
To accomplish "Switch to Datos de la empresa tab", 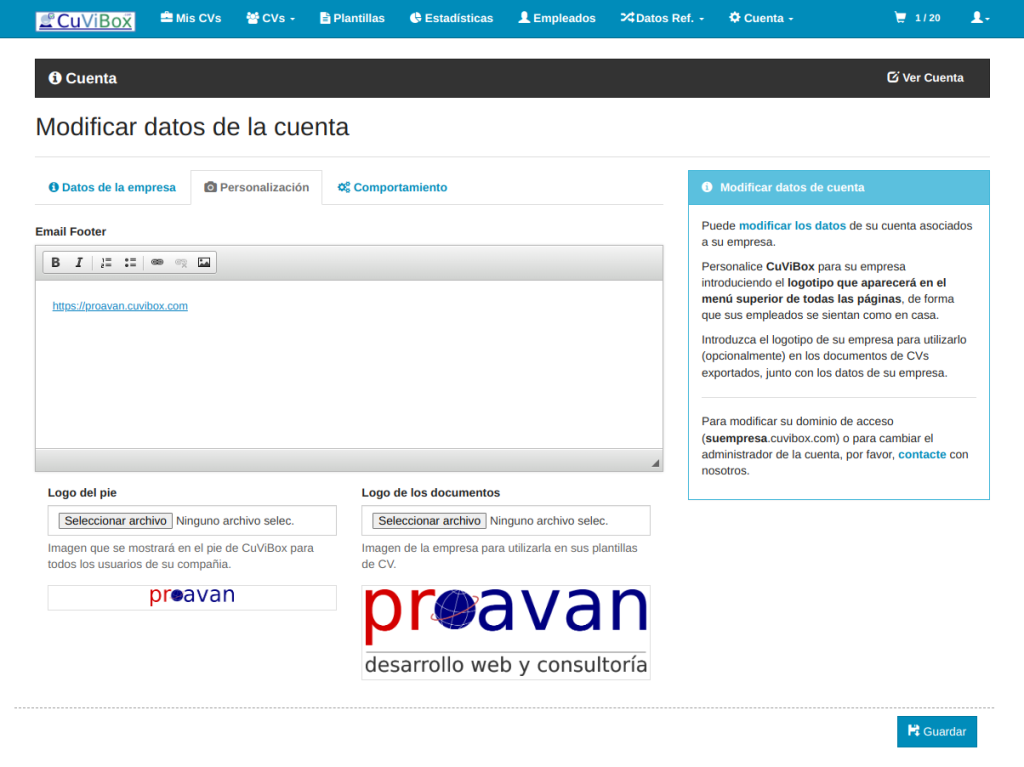I will [112, 187].
